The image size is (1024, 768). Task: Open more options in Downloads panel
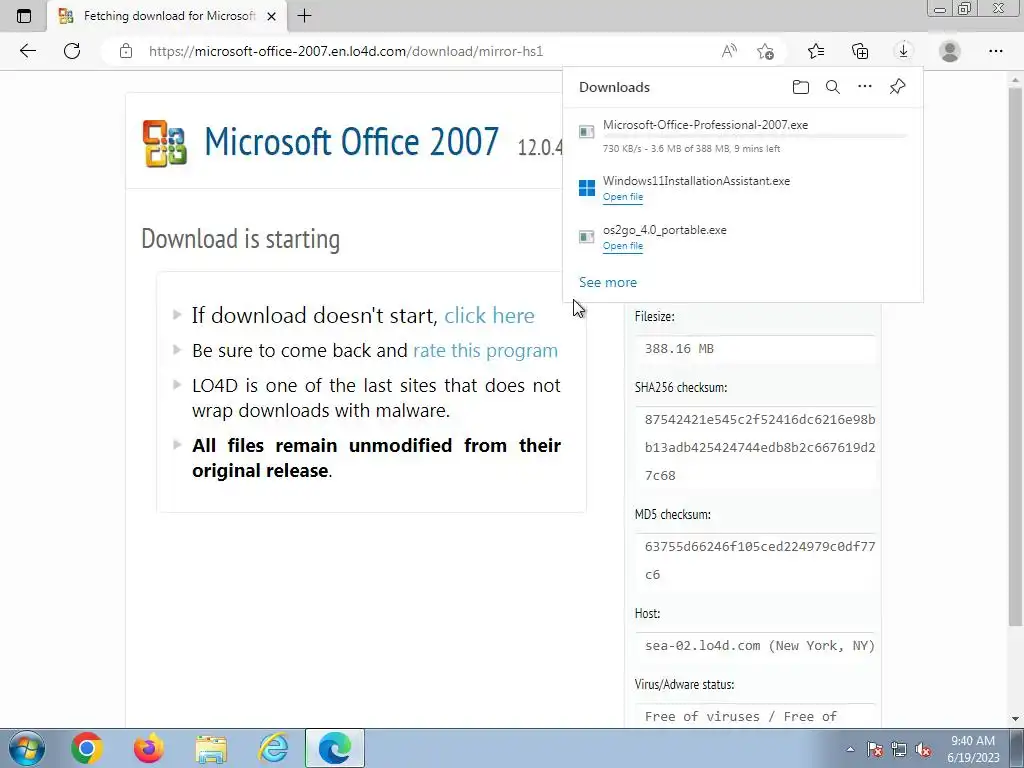(x=865, y=86)
